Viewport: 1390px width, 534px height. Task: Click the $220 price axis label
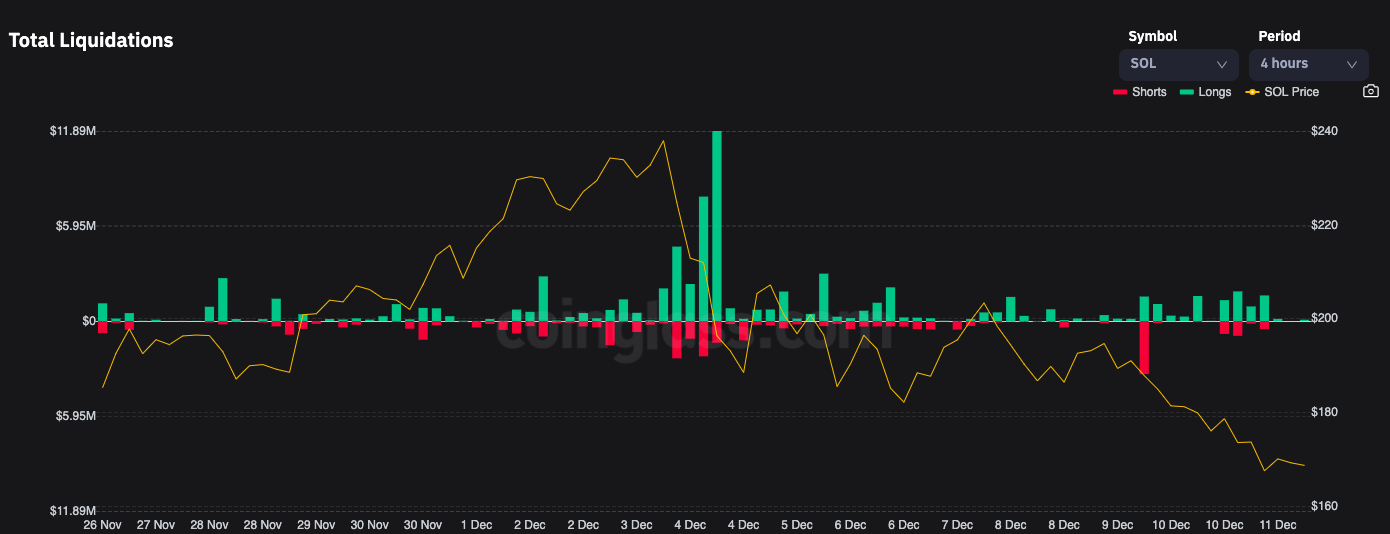coord(1324,225)
